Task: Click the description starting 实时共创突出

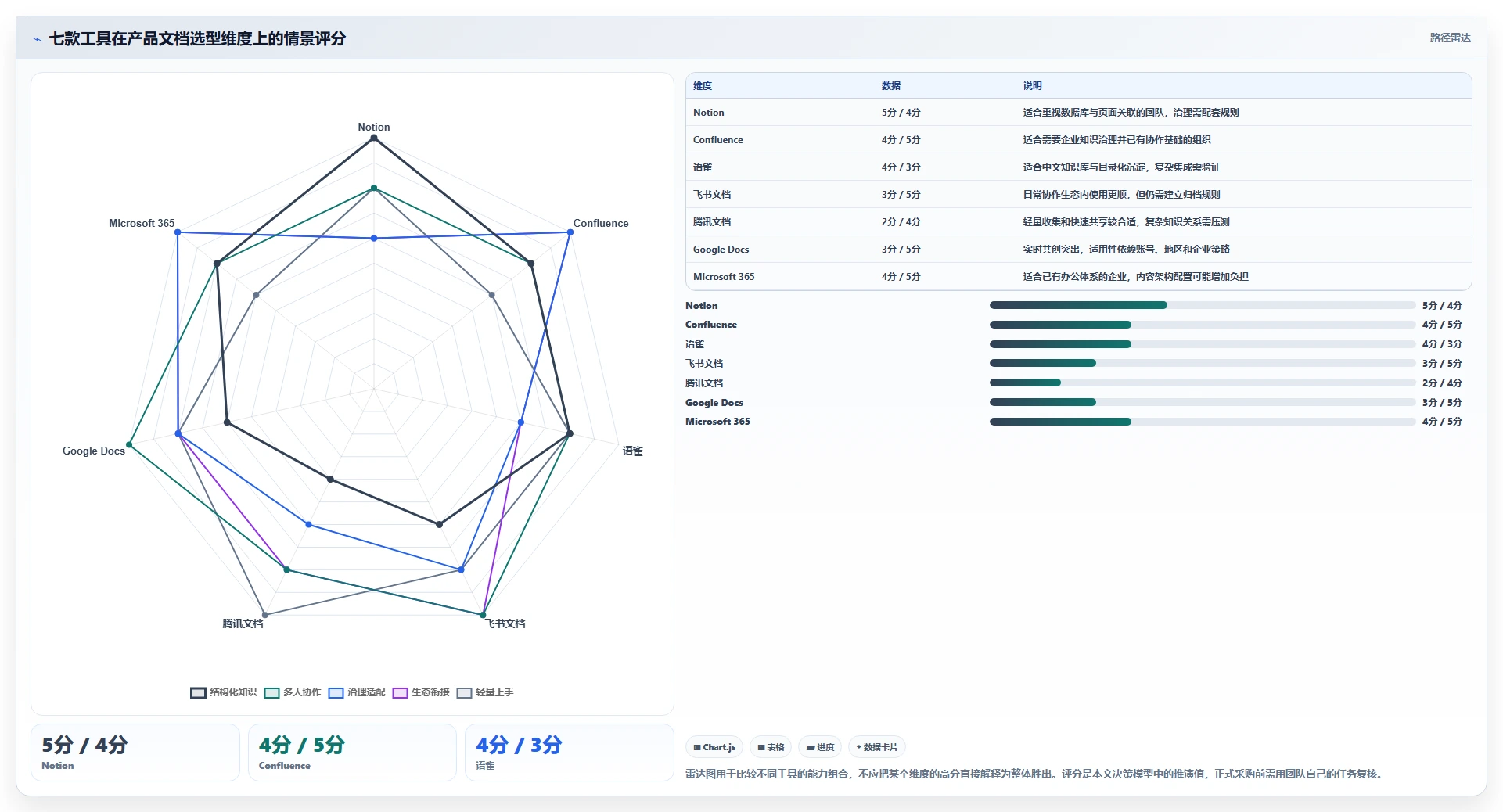Action: pos(1127,250)
